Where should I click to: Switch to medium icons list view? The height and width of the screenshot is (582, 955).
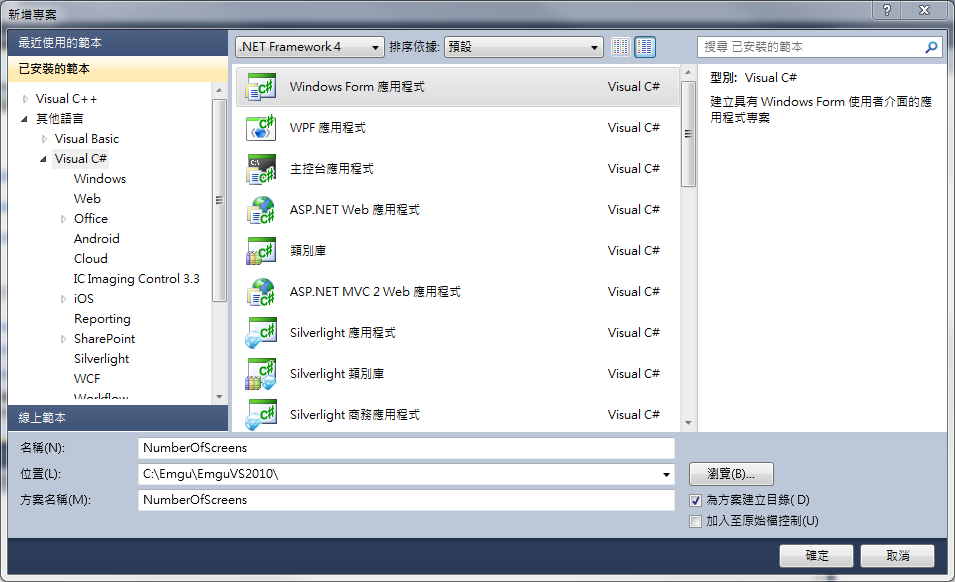click(645, 47)
